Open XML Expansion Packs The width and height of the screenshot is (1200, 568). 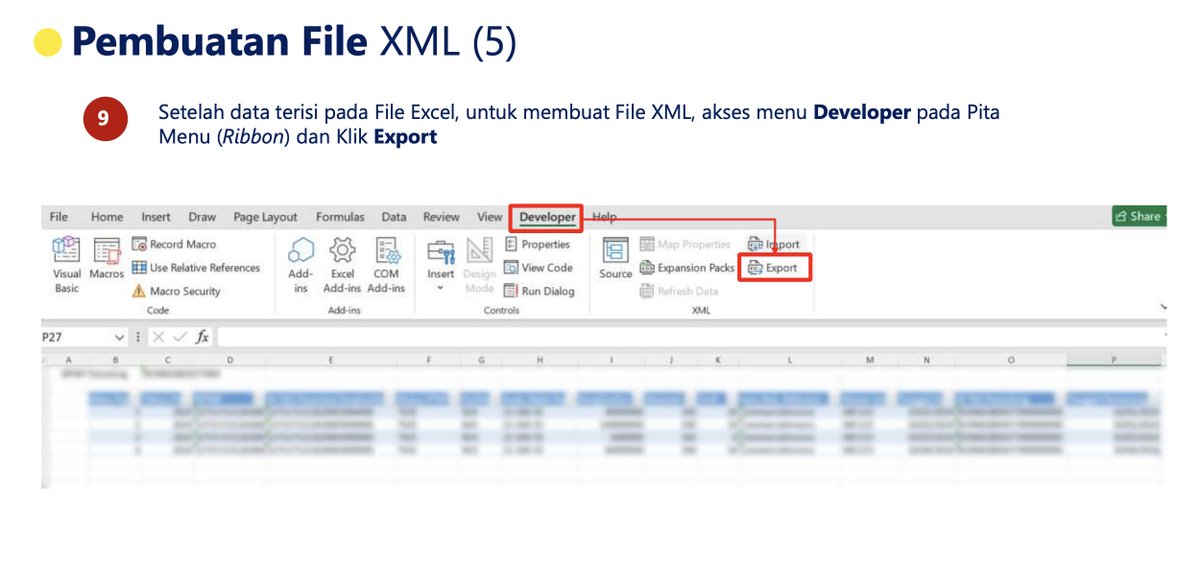pos(687,268)
